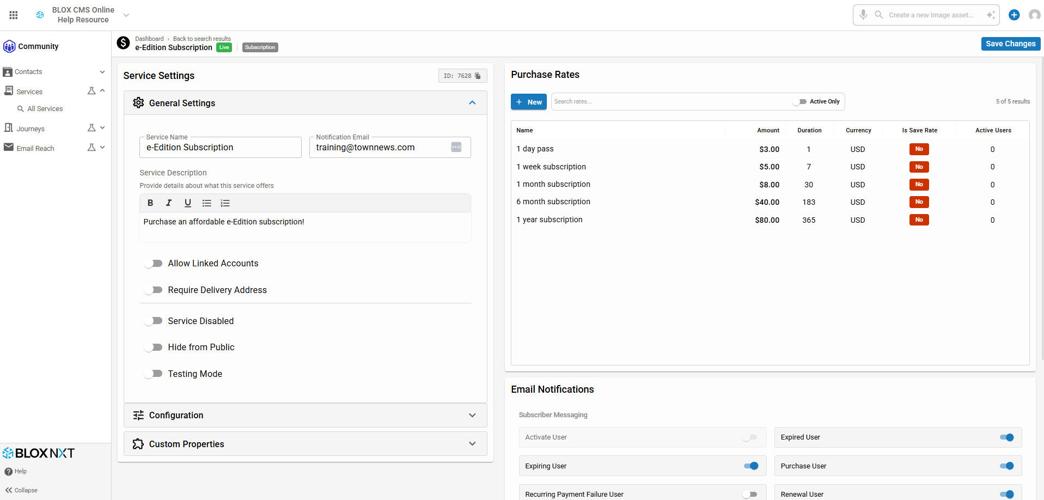Click the Service Name input field
Viewport: 1044px width, 500px height.
(x=220, y=148)
